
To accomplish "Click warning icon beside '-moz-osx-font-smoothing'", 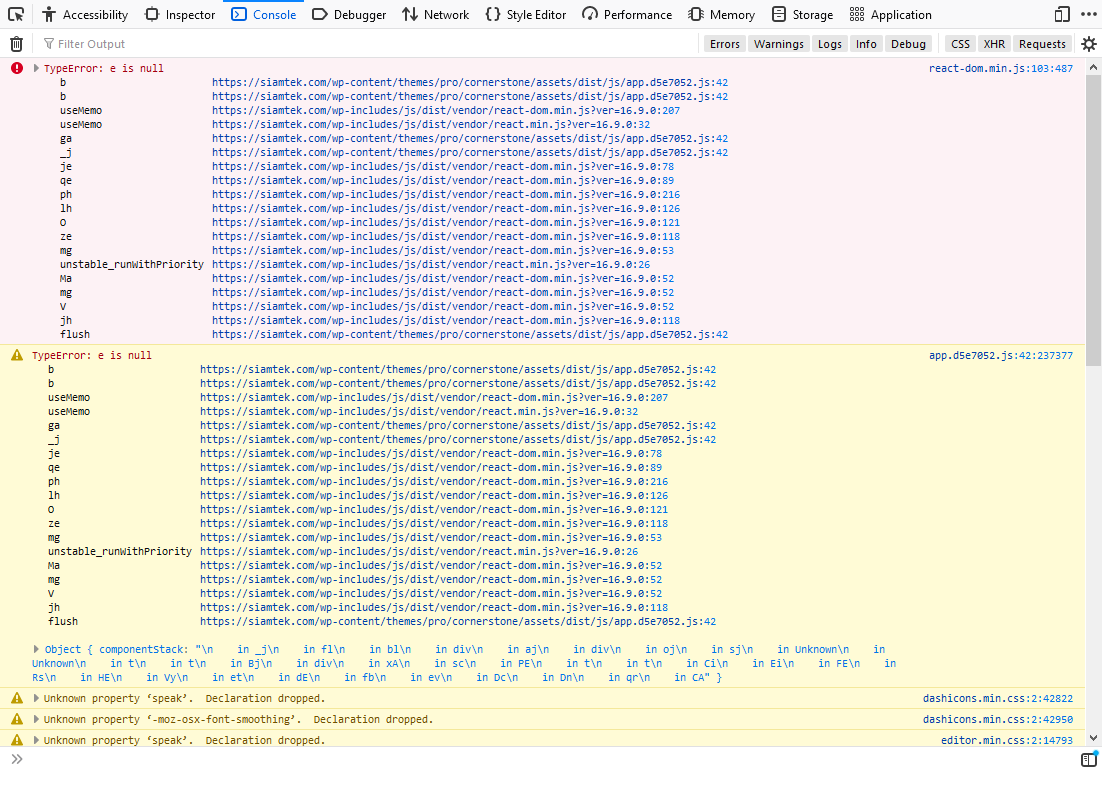I will [17, 719].
